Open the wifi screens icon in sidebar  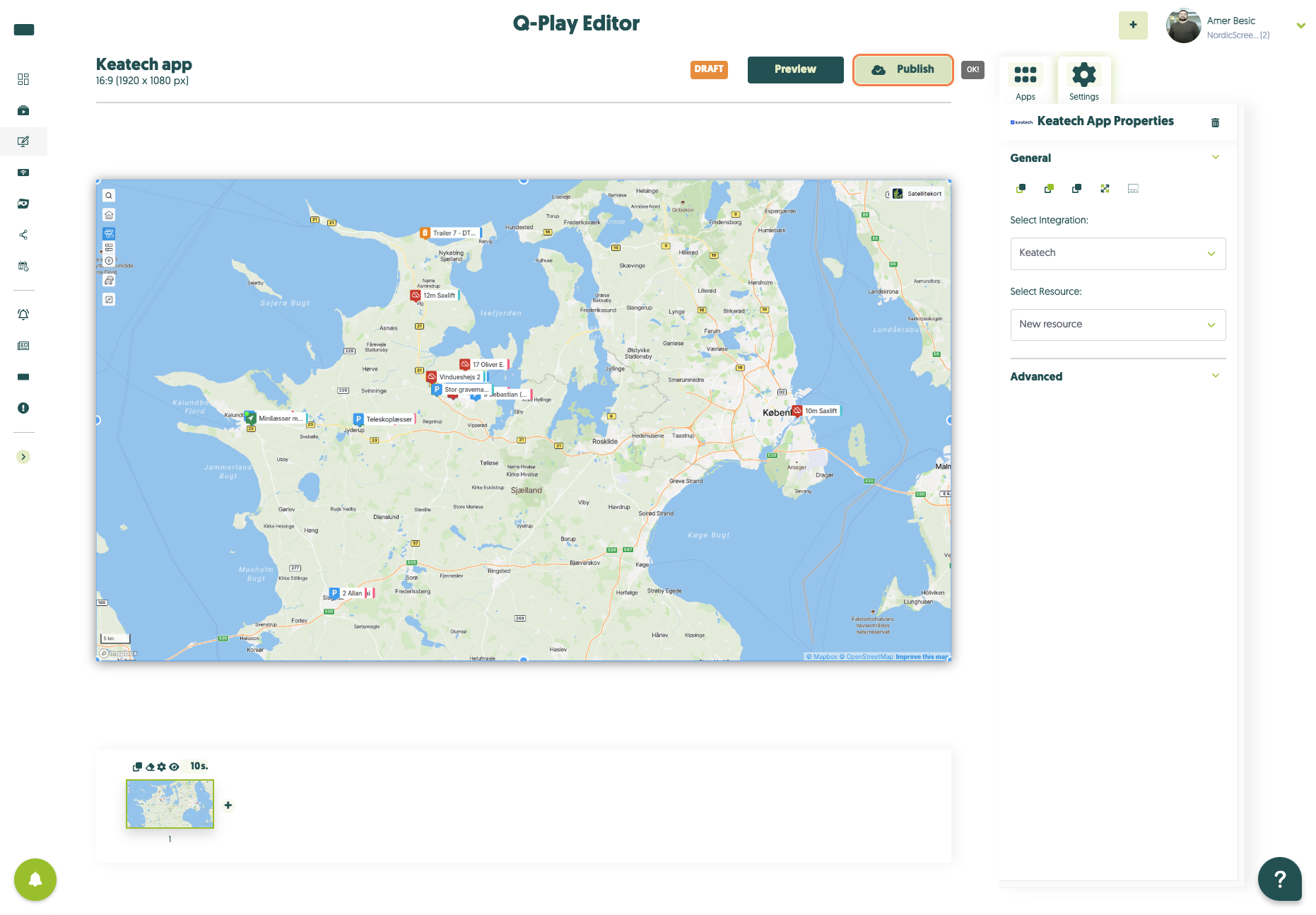point(23,173)
